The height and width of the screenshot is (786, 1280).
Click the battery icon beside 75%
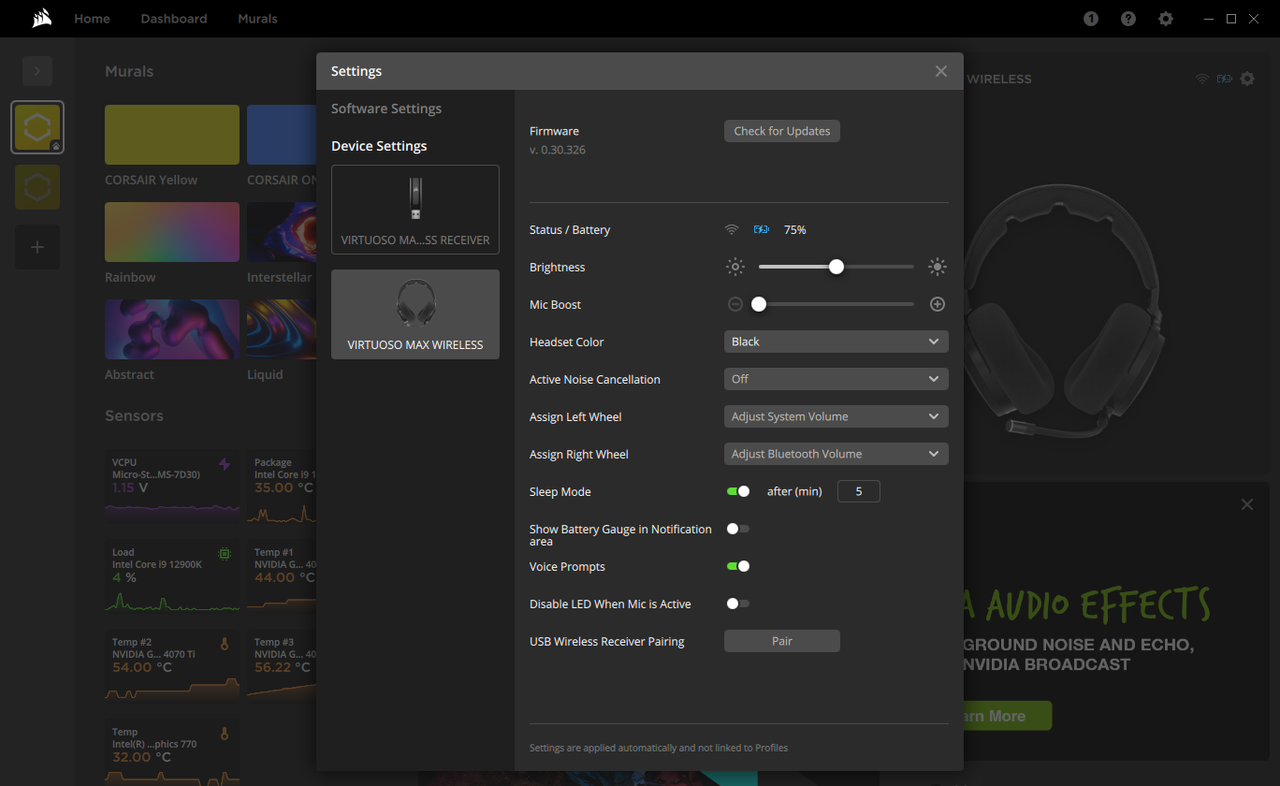pos(762,230)
